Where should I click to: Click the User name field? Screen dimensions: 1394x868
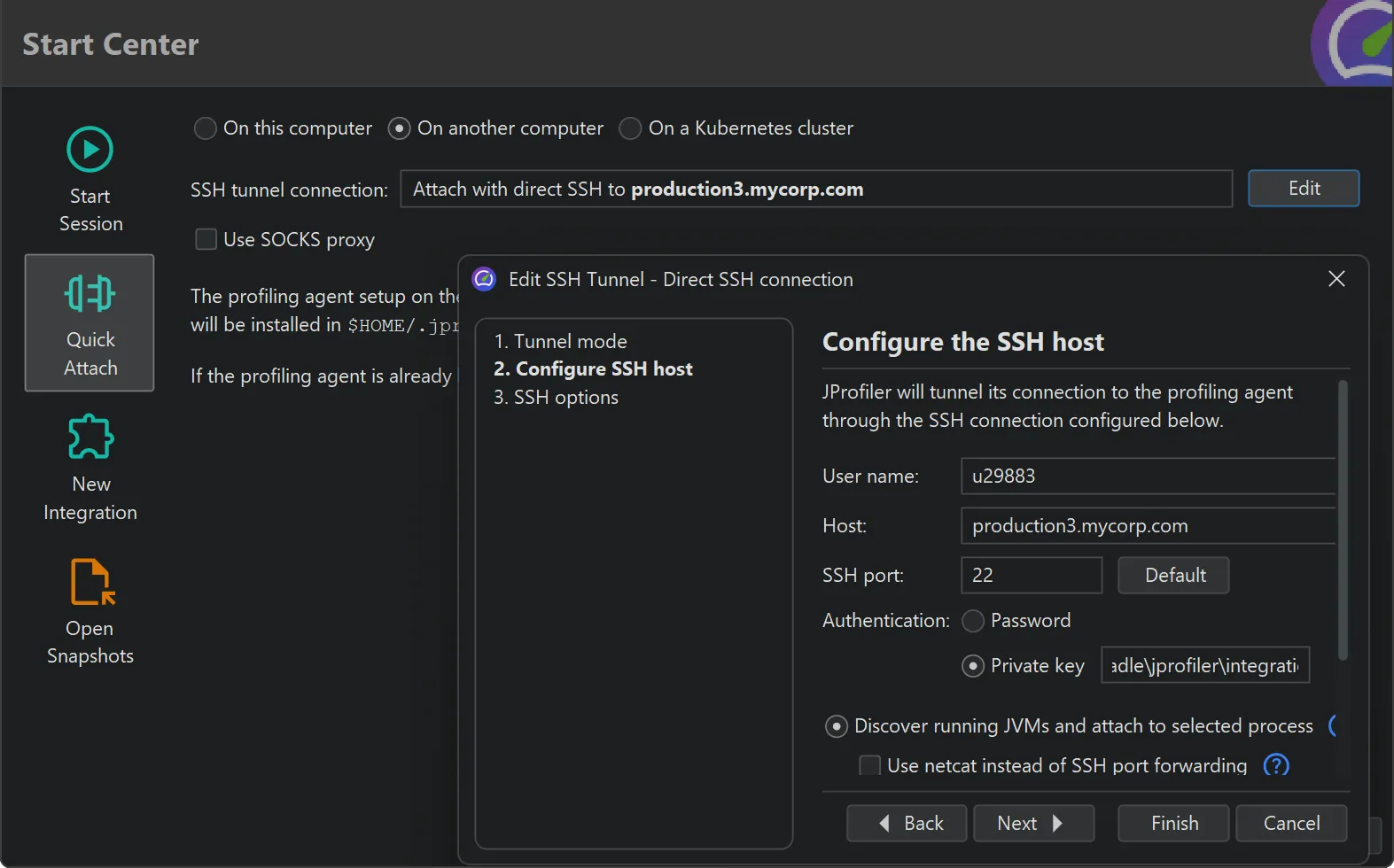[x=1148, y=477]
